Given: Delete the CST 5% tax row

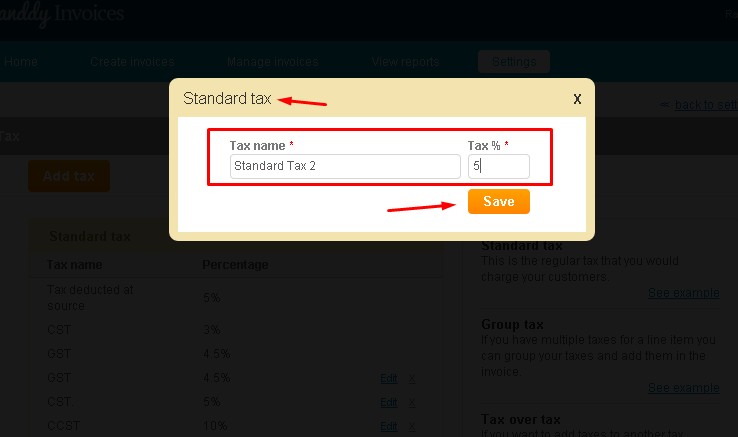Looking at the screenshot, I should pyautogui.click(x=412, y=402).
